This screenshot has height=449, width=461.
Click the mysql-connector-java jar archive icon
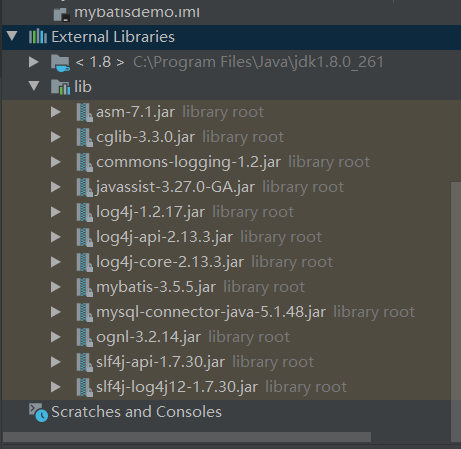click(84, 312)
